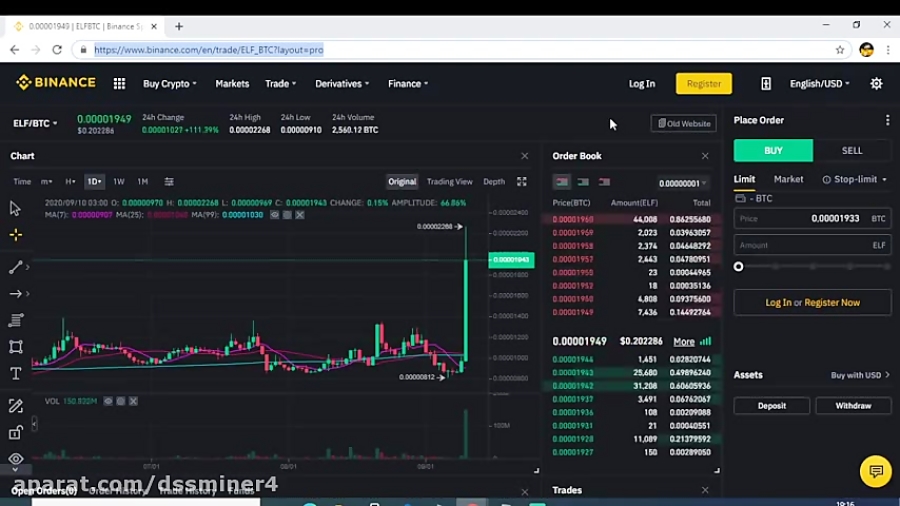The height and width of the screenshot is (506, 900).
Task: Open the live chat support bubble
Action: coord(875,472)
